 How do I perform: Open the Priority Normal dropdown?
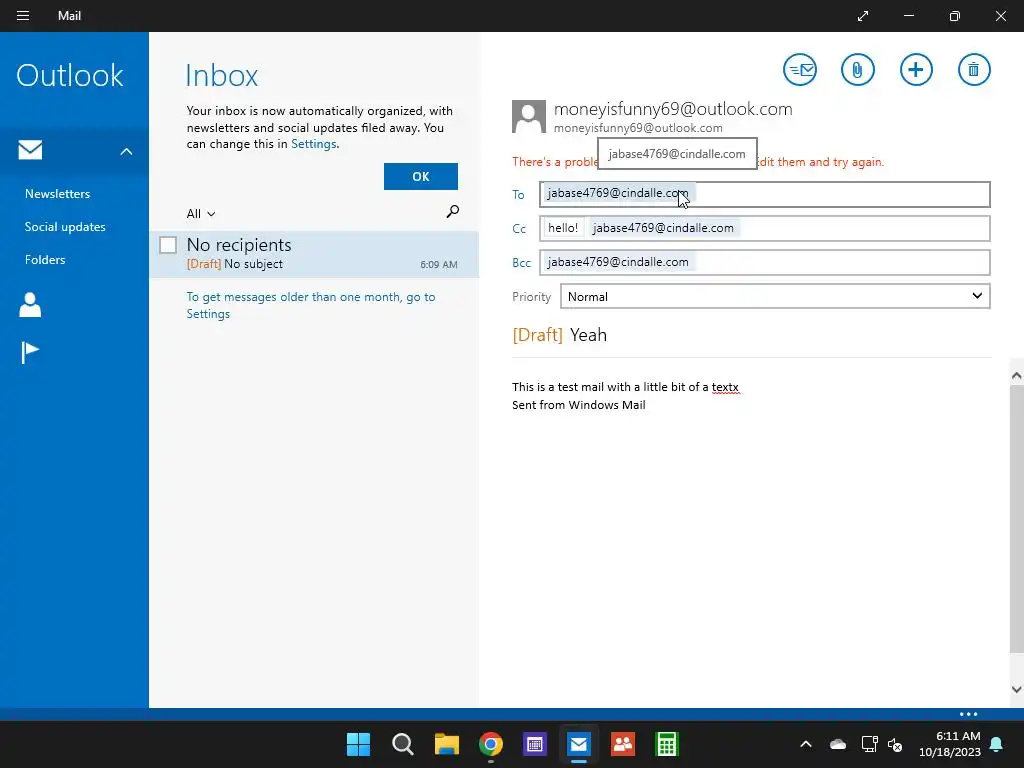click(775, 296)
